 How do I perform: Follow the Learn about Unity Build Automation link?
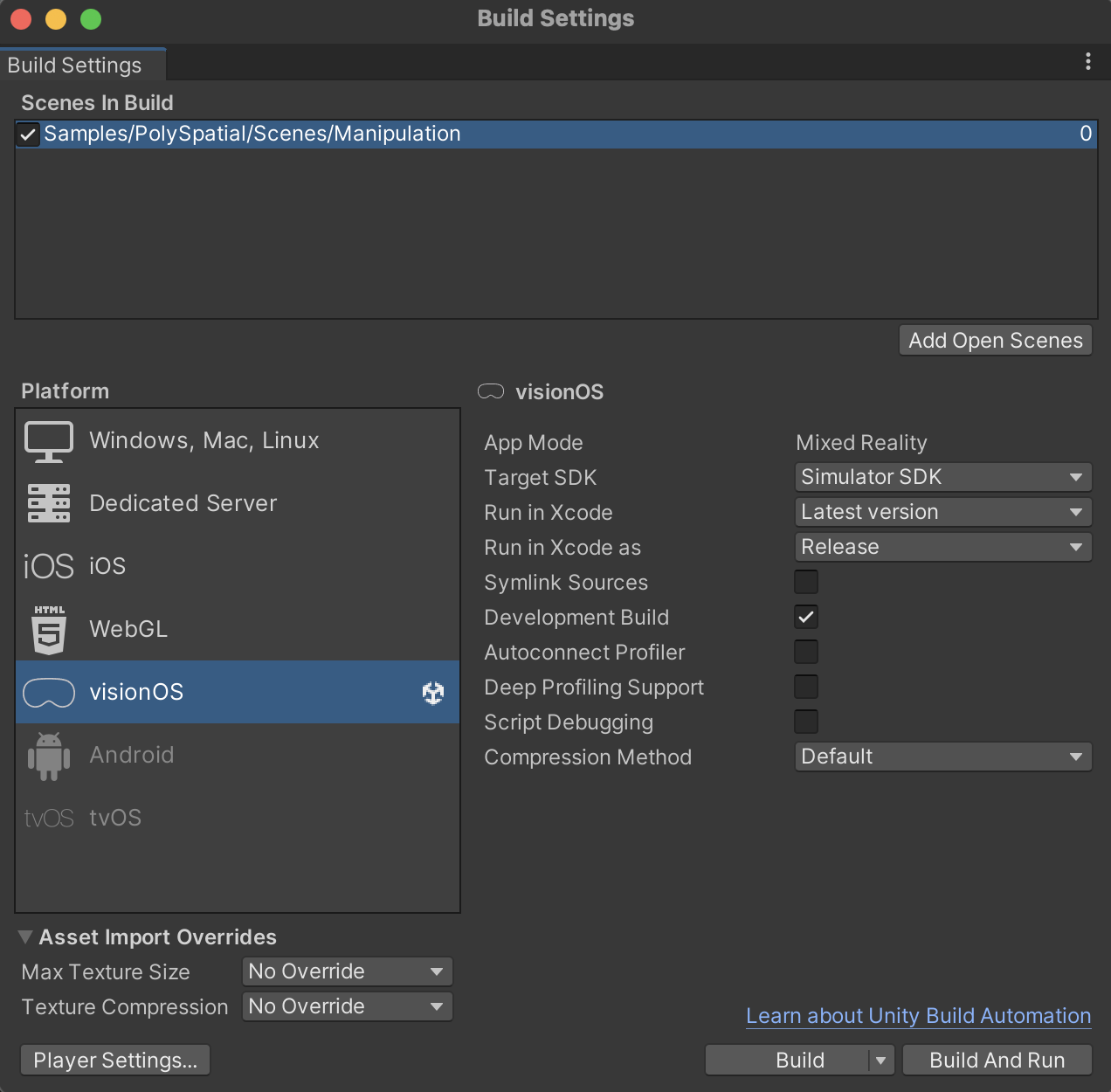pos(917,1016)
